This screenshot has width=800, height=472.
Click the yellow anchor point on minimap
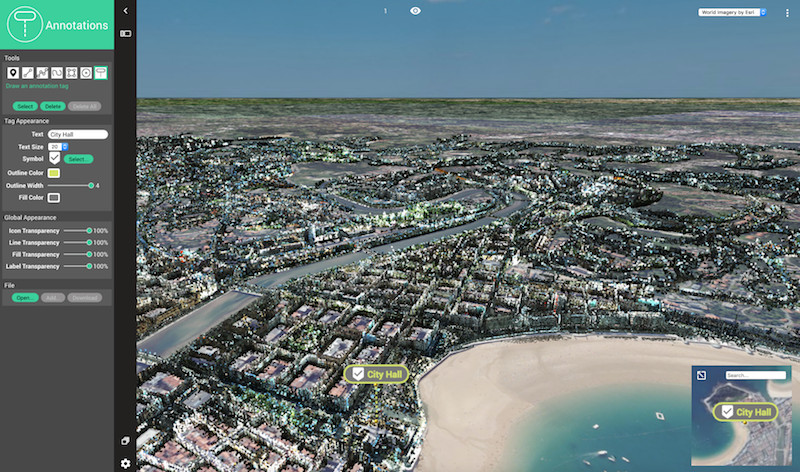(x=745, y=423)
